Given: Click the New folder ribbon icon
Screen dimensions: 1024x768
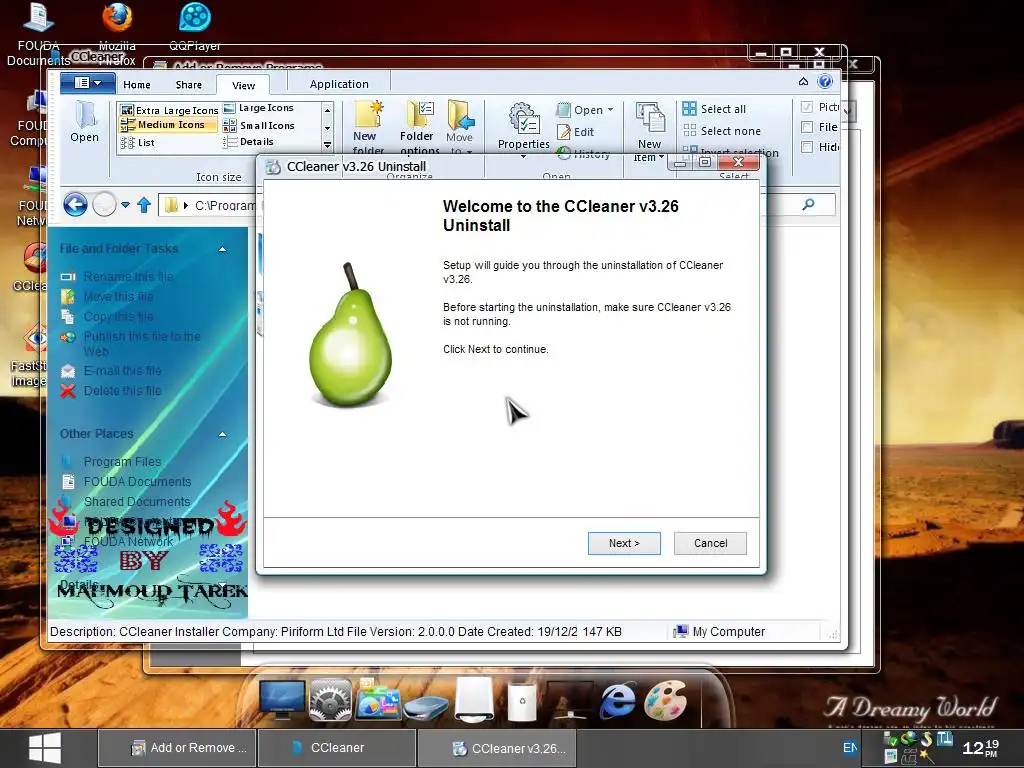Looking at the screenshot, I should click(x=368, y=128).
